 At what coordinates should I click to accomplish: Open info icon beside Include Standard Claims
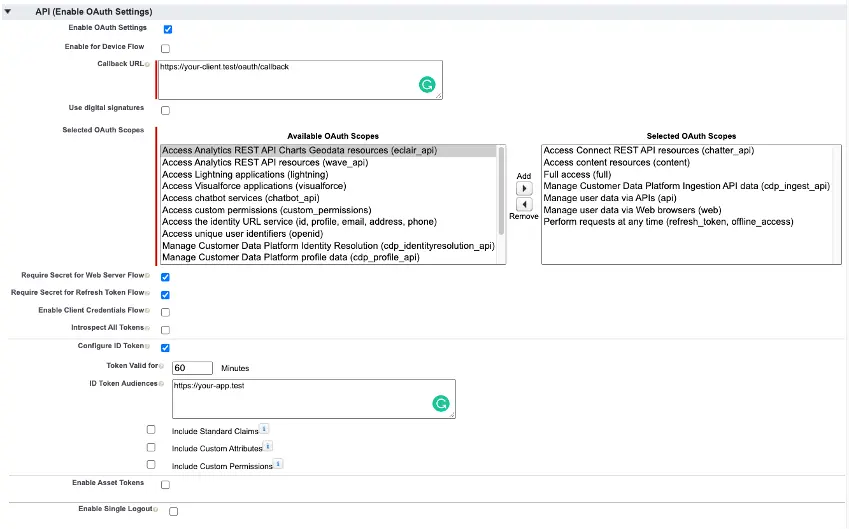tap(264, 429)
